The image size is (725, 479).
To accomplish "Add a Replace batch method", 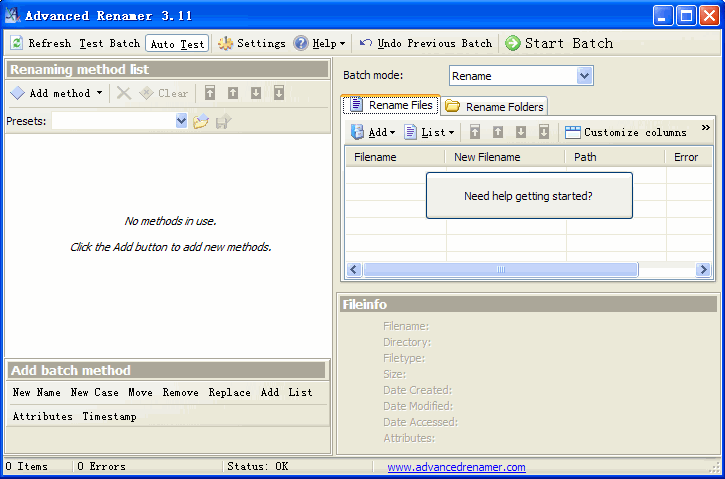I will pos(230,393).
